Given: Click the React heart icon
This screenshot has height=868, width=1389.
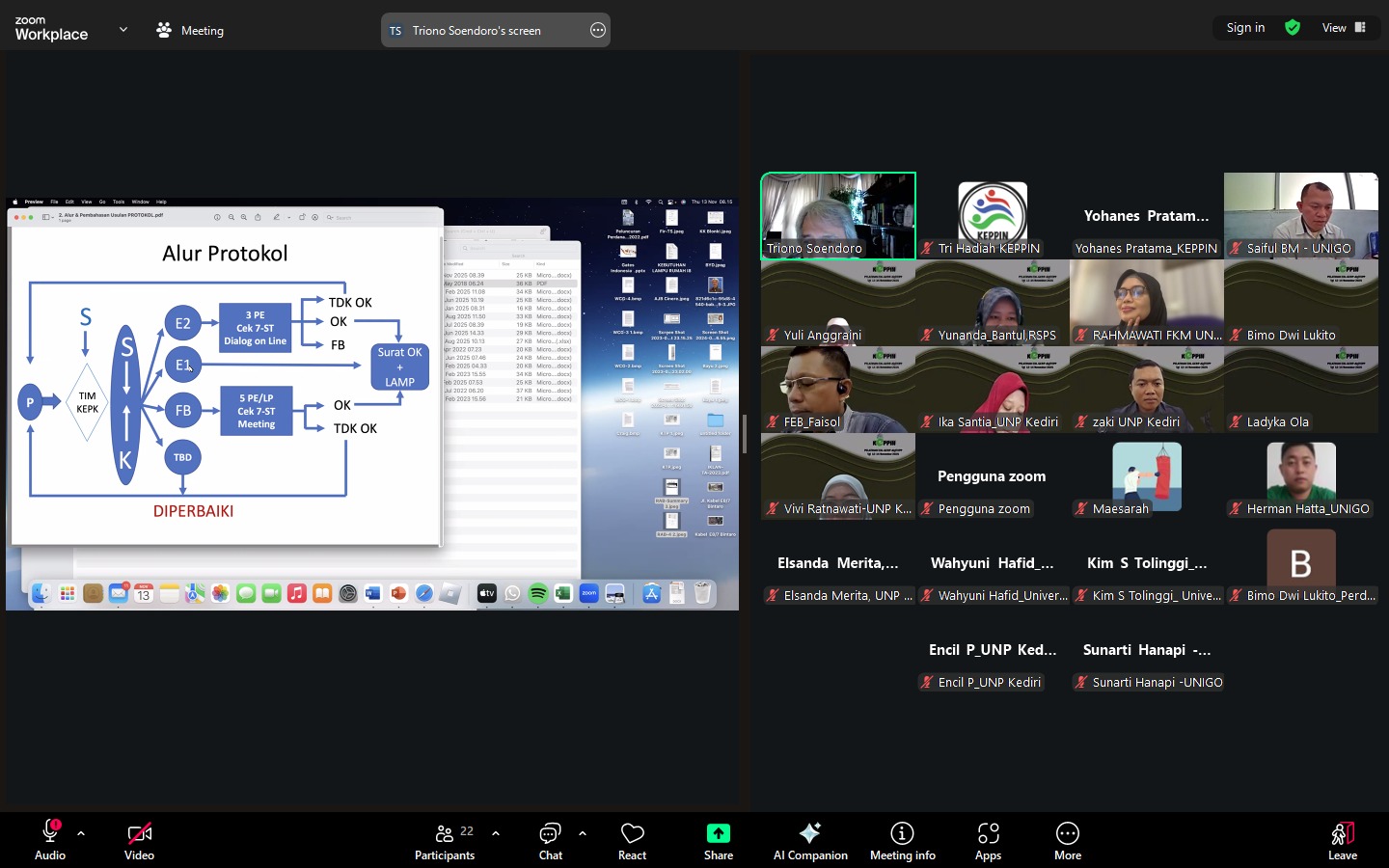Looking at the screenshot, I should coord(632,839).
